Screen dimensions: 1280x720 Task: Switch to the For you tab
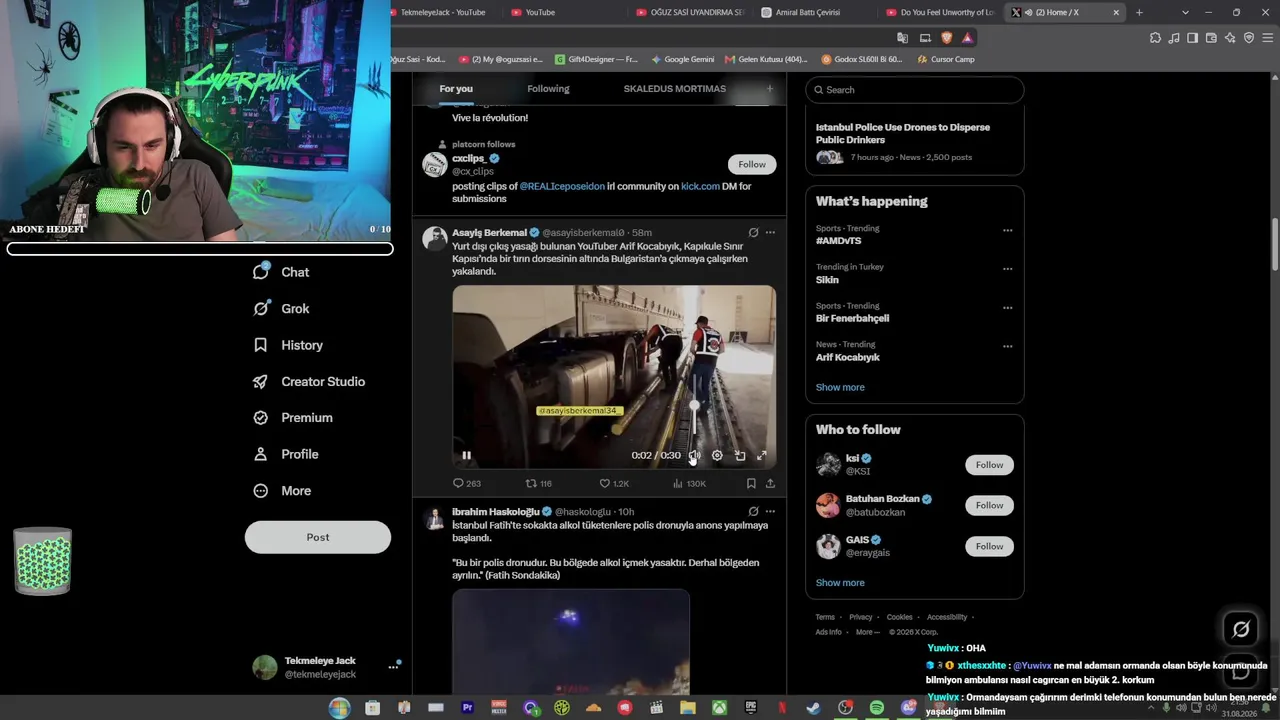(x=456, y=89)
